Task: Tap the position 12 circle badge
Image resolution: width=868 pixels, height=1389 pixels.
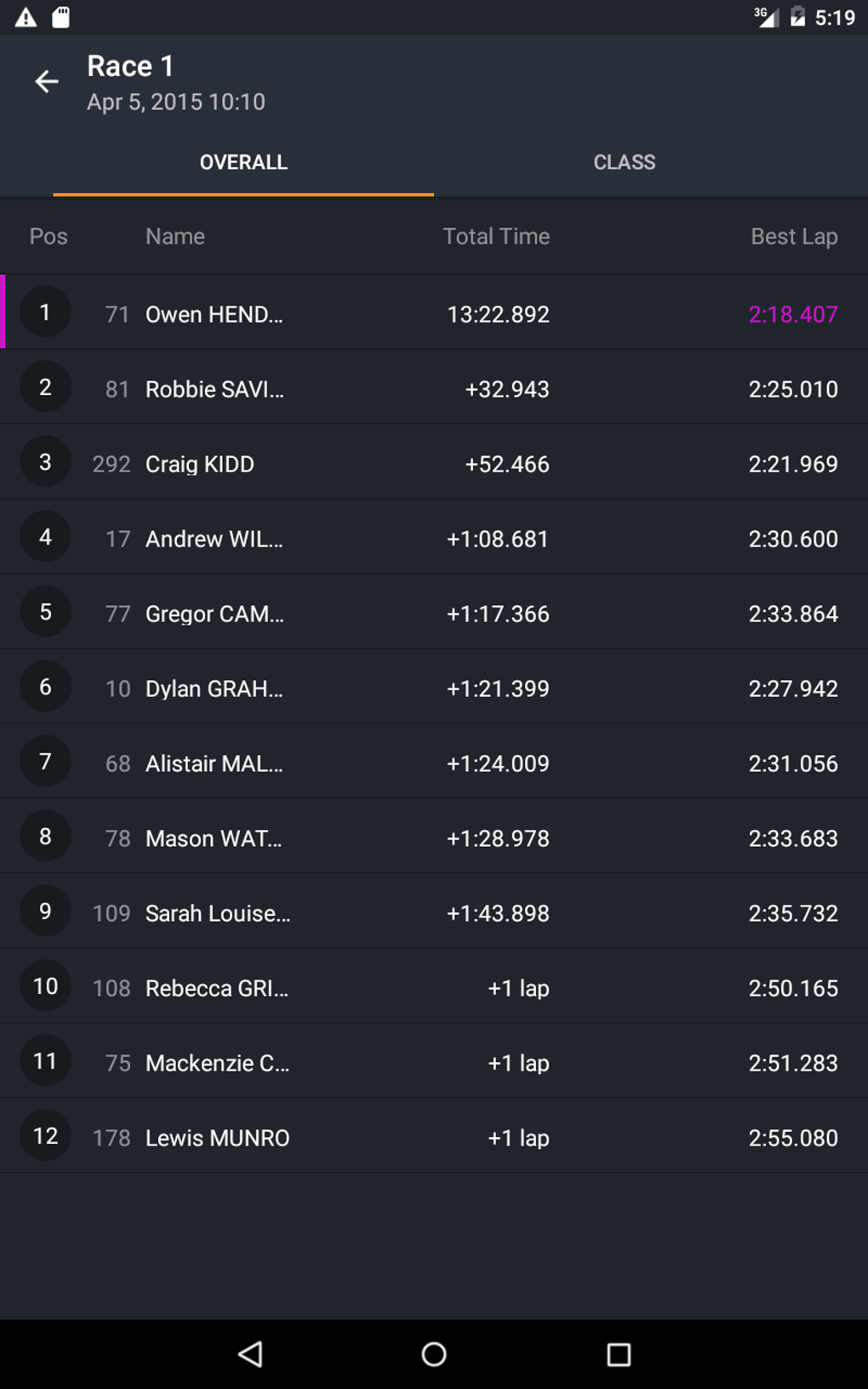Action: [45, 1136]
